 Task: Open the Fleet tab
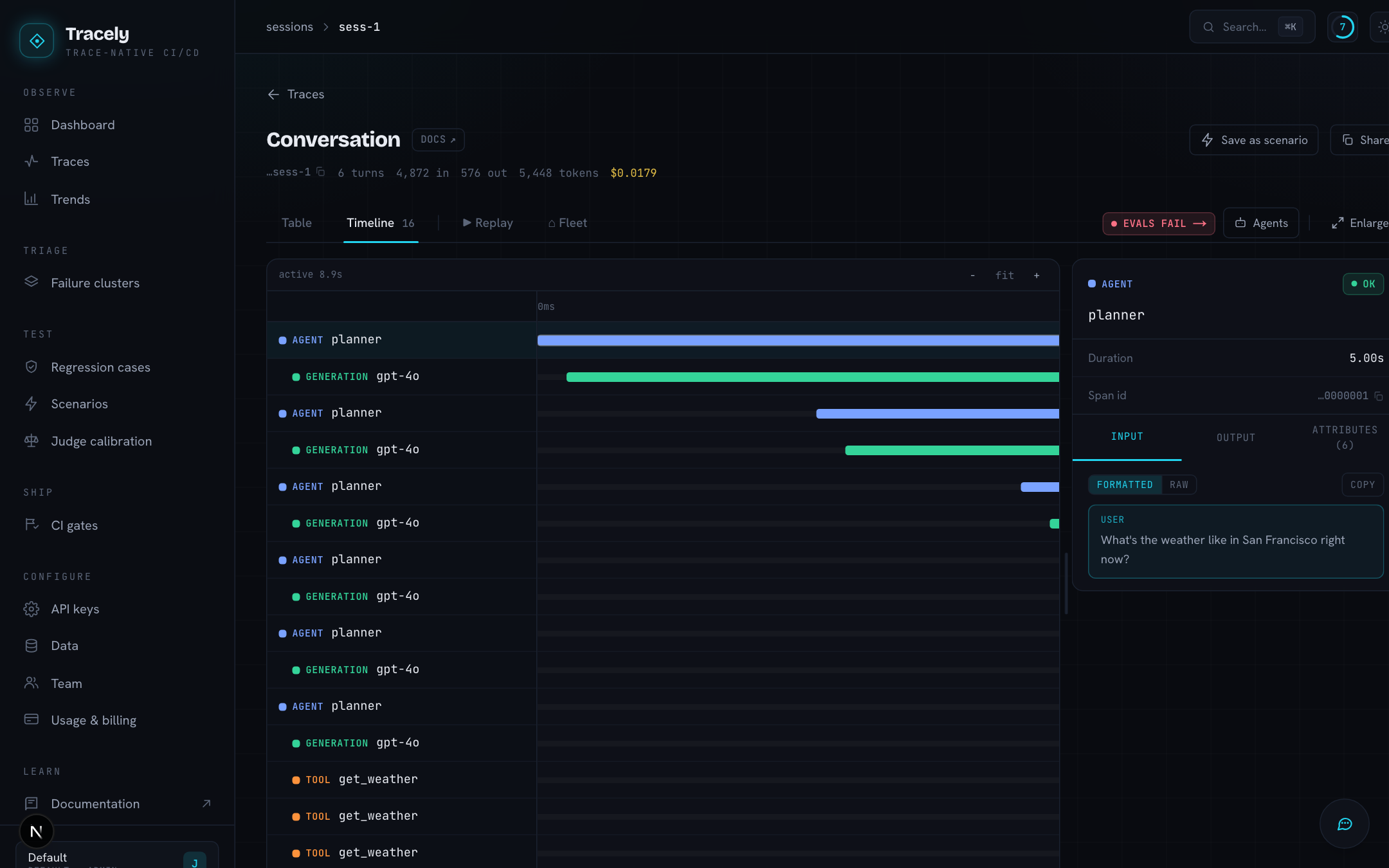tap(568, 223)
